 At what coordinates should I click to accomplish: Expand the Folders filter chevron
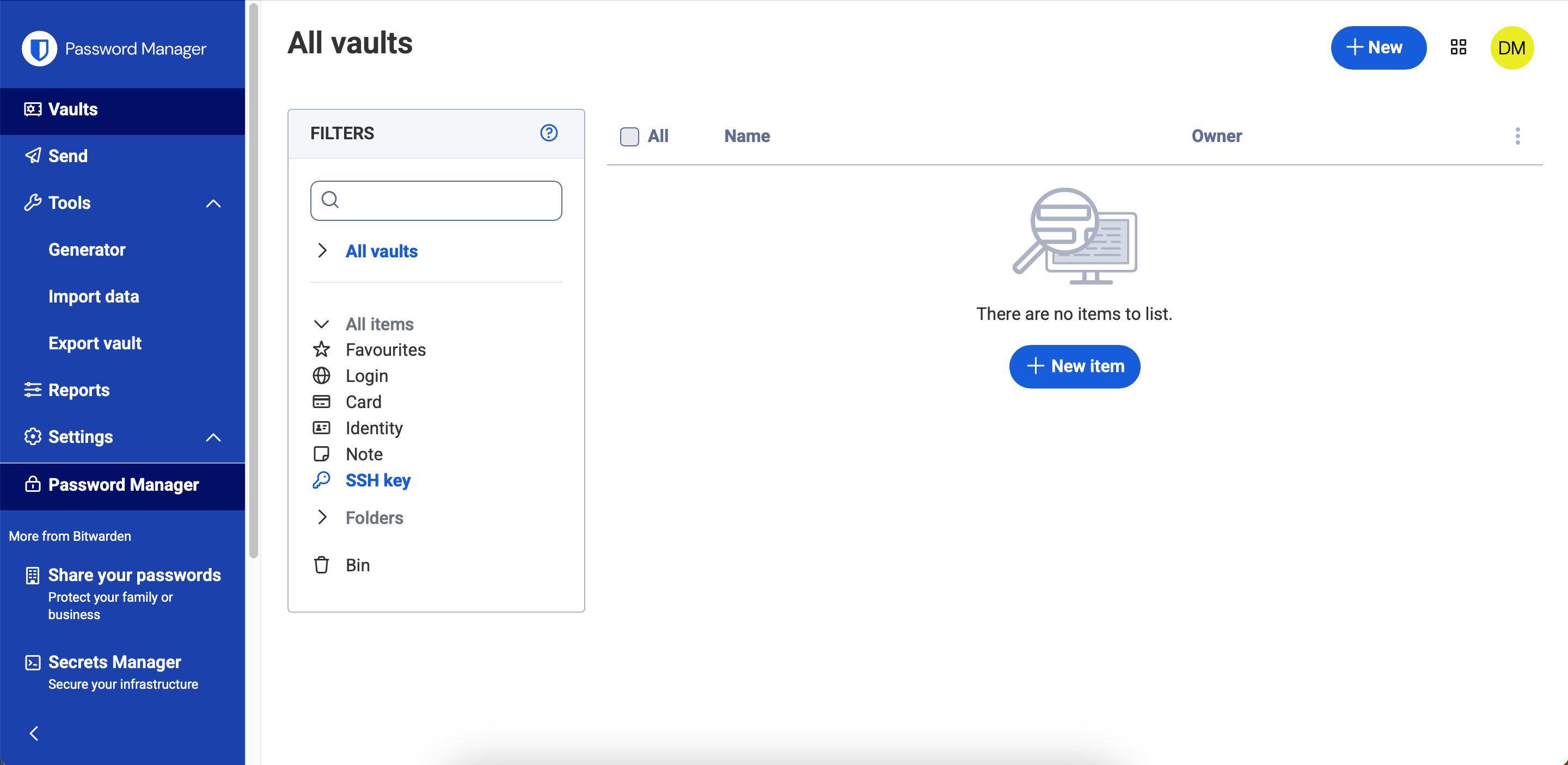point(322,517)
